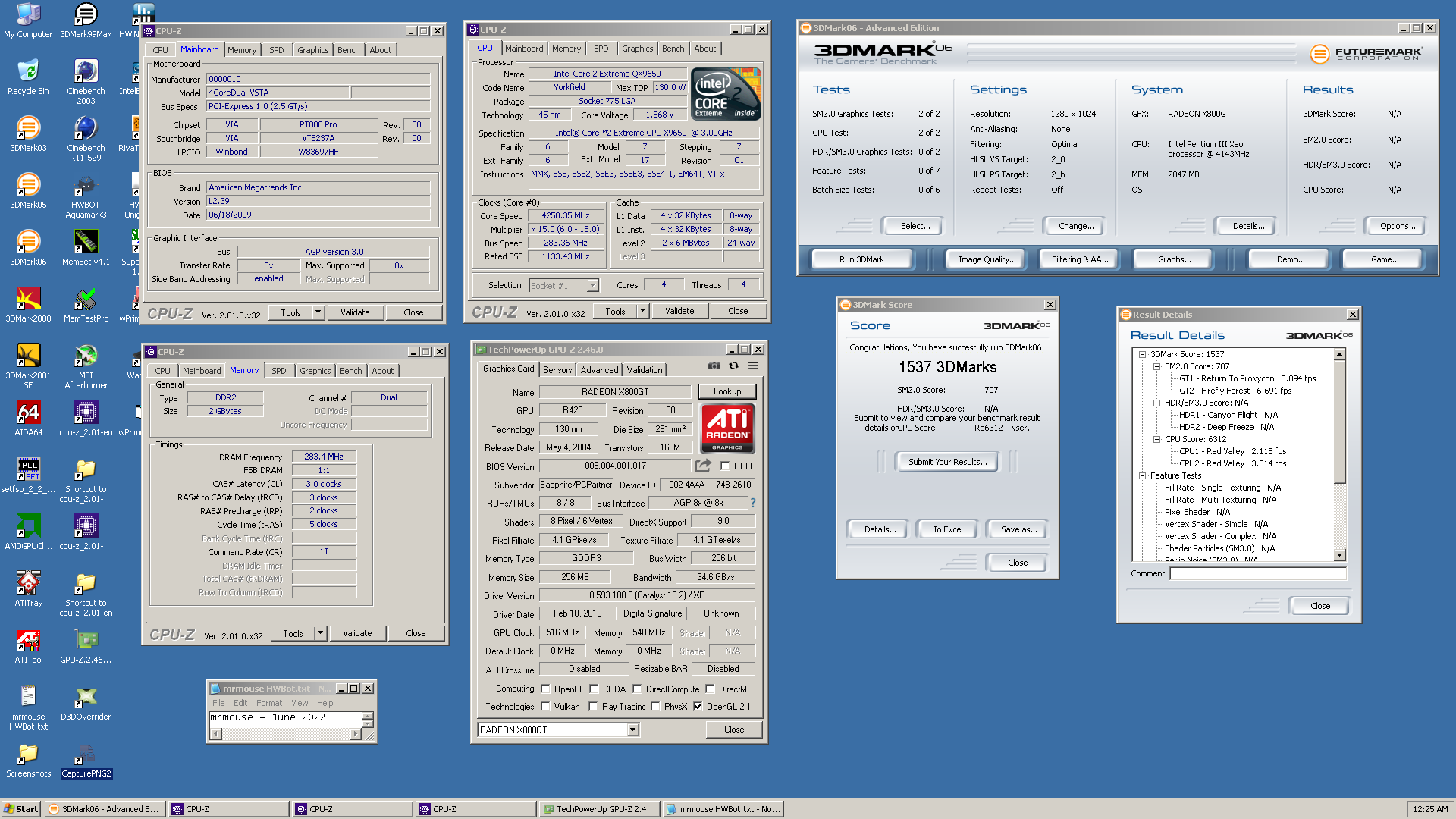This screenshot has height=819, width=1456.
Task: Open AIDA64 desktop icon
Action: (28, 419)
